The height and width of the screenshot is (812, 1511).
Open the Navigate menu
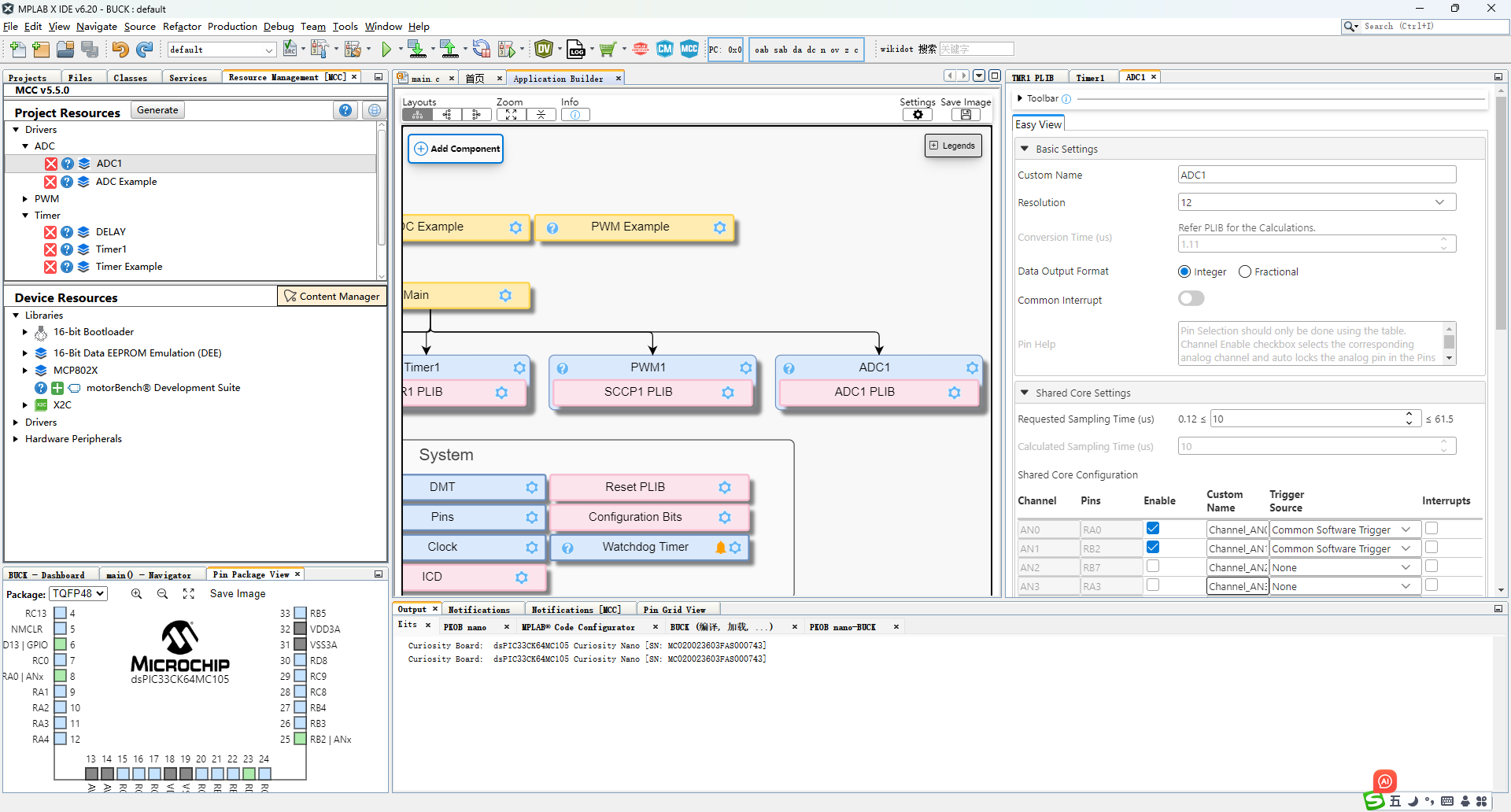tap(96, 27)
